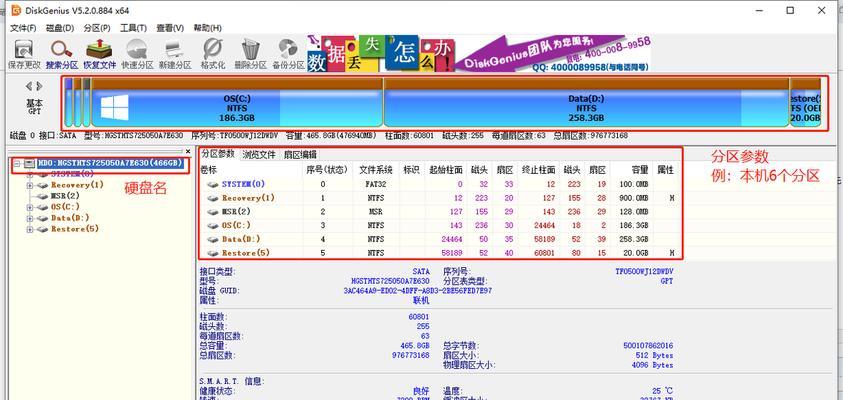The height and width of the screenshot is (400, 843).
Task: Click drive icon beside Restore(5) in tree
Action: (42, 230)
